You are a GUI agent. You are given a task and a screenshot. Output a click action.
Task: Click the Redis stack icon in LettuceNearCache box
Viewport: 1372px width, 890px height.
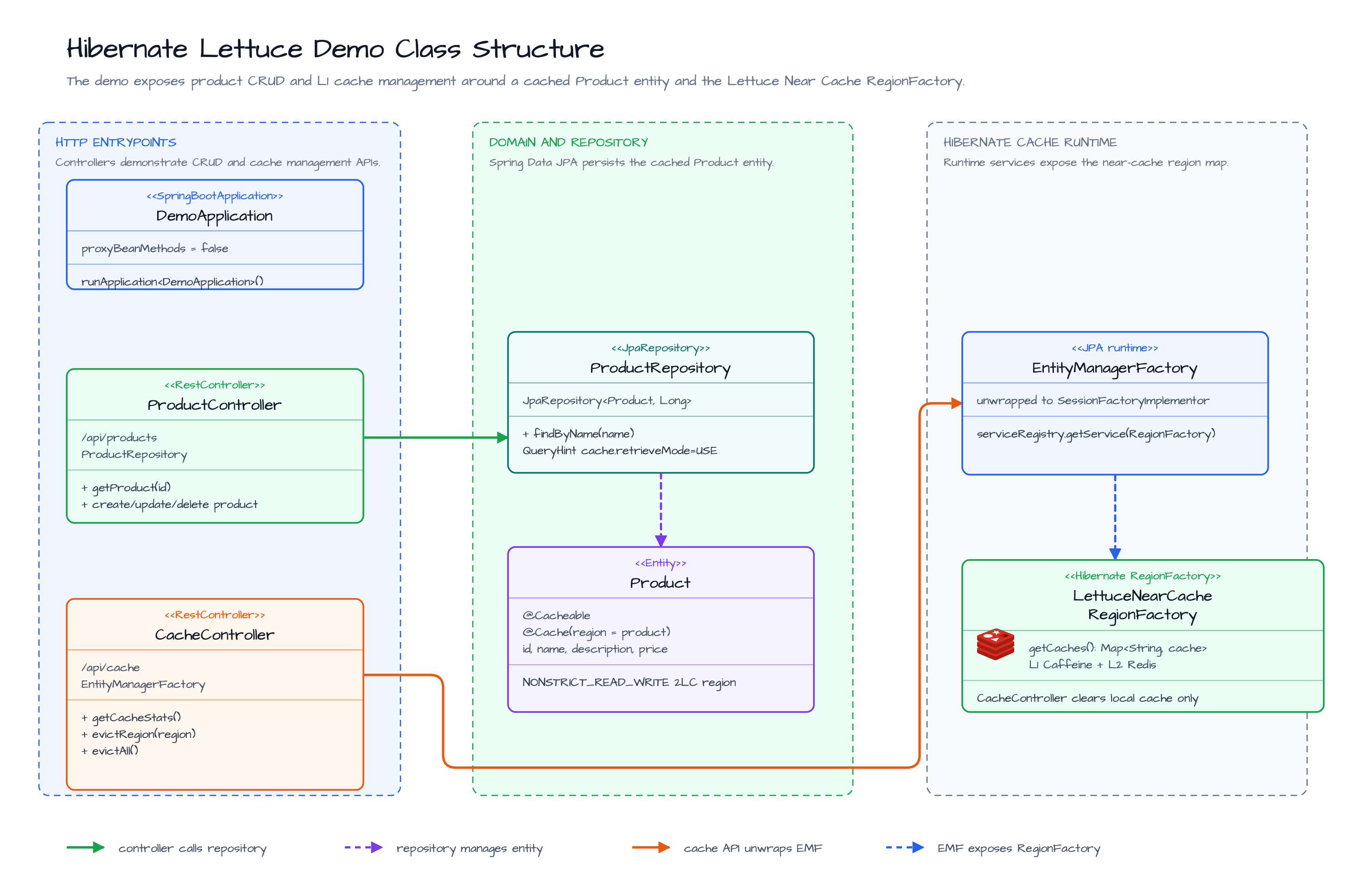point(995,644)
